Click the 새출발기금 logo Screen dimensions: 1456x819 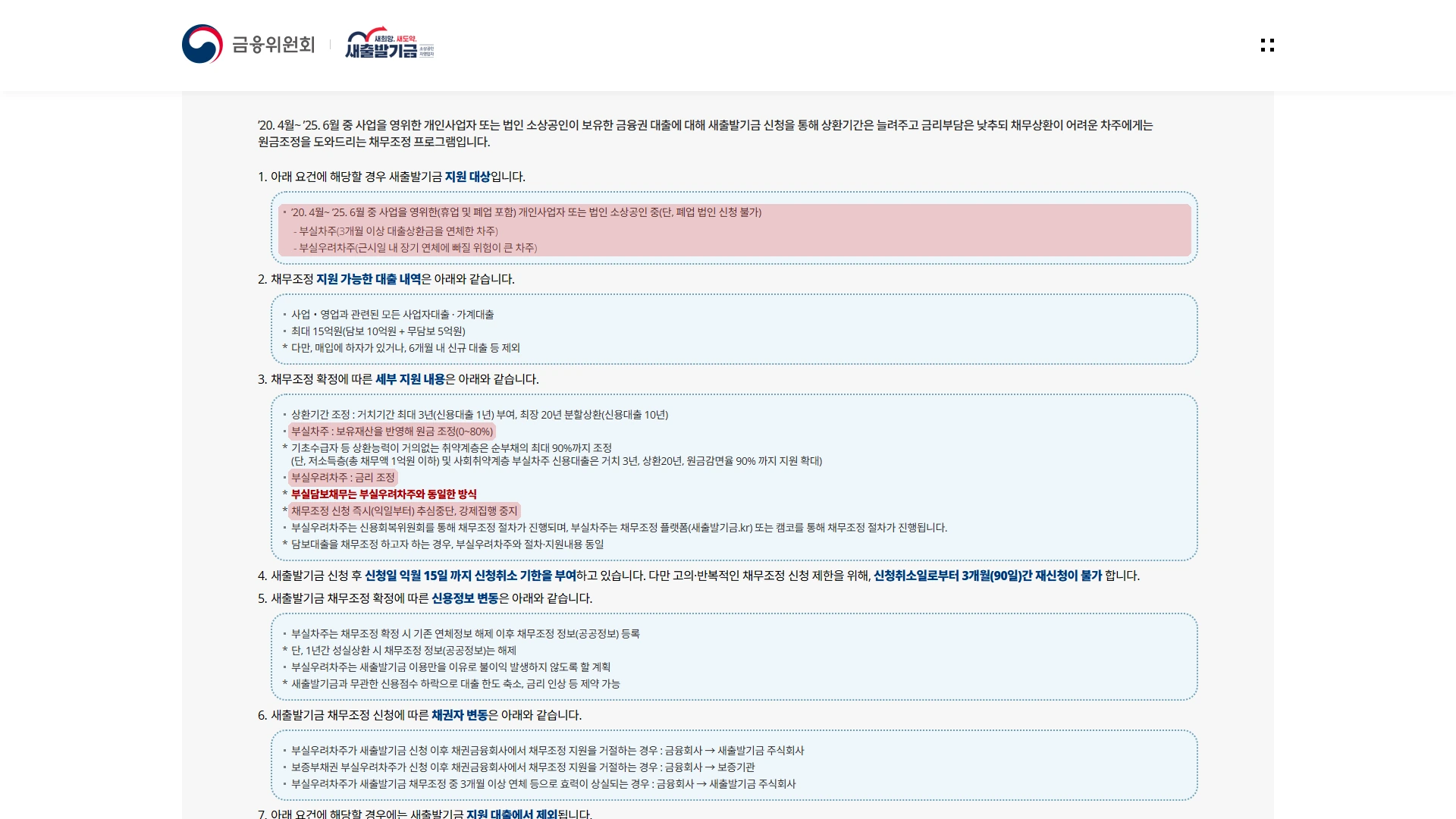coord(390,43)
